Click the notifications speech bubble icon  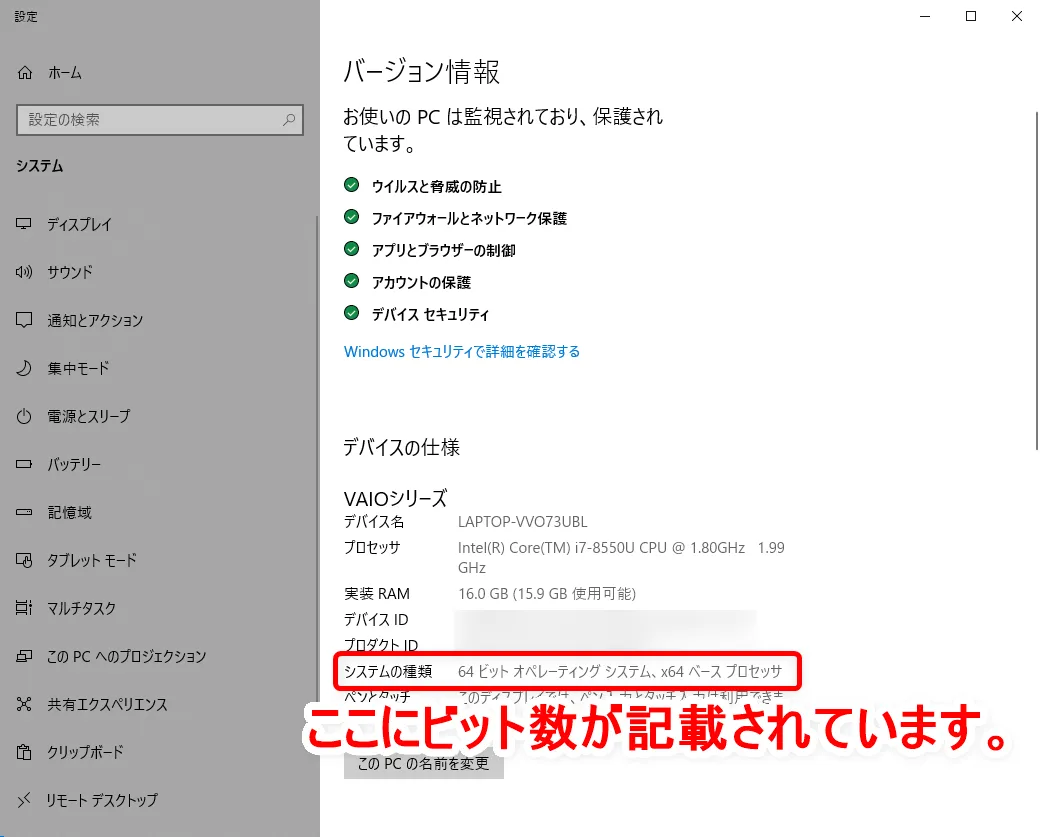coord(24,320)
